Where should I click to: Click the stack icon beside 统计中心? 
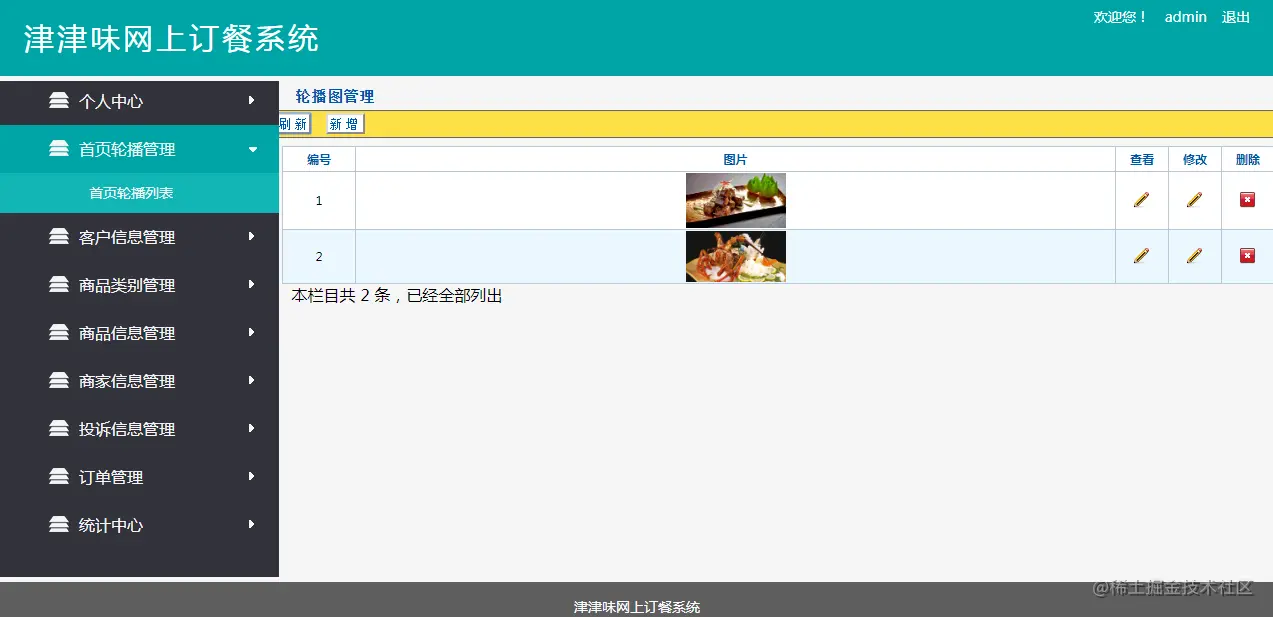pyautogui.click(x=59, y=524)
